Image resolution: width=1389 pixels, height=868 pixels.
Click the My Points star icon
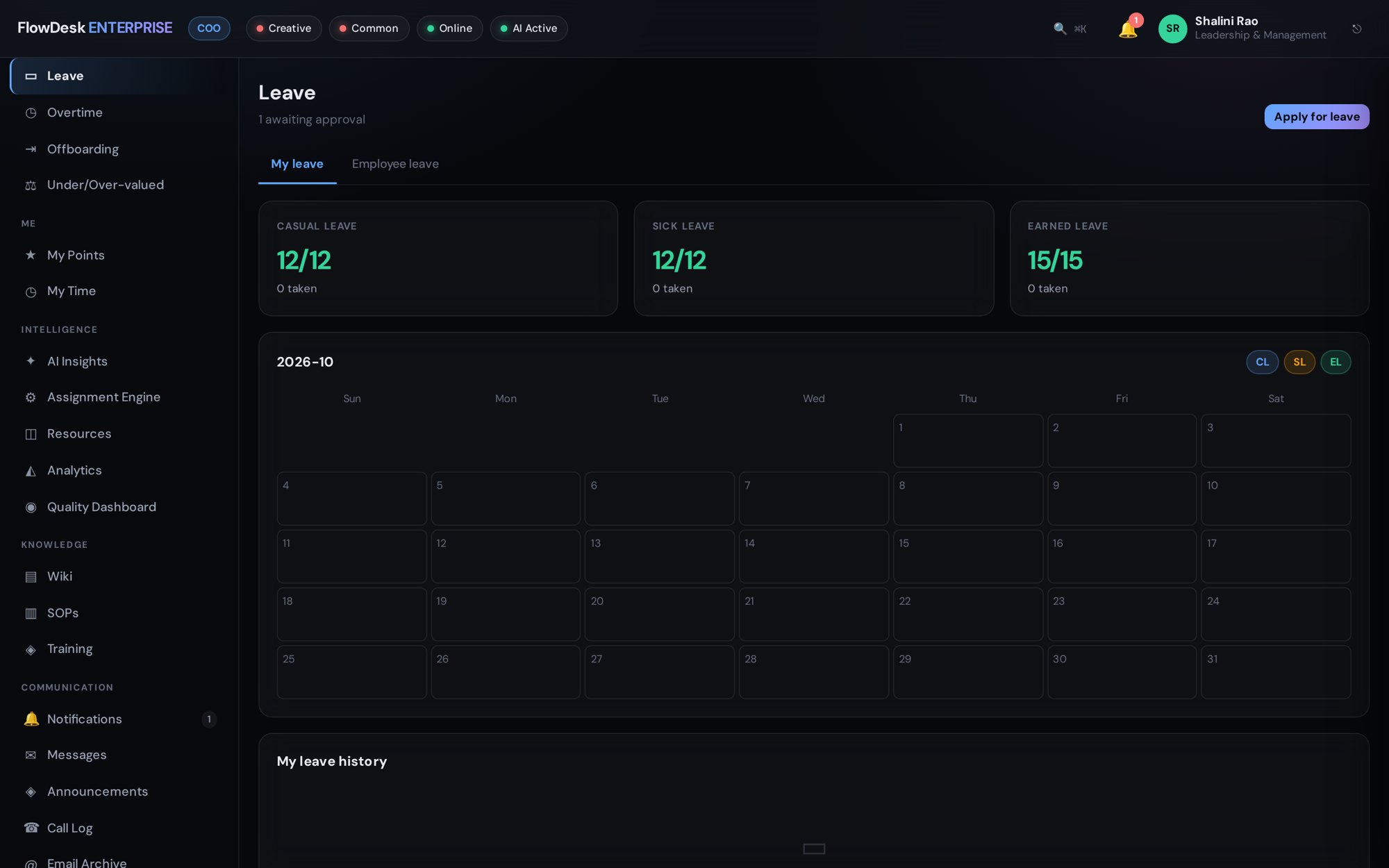(31, 255)
